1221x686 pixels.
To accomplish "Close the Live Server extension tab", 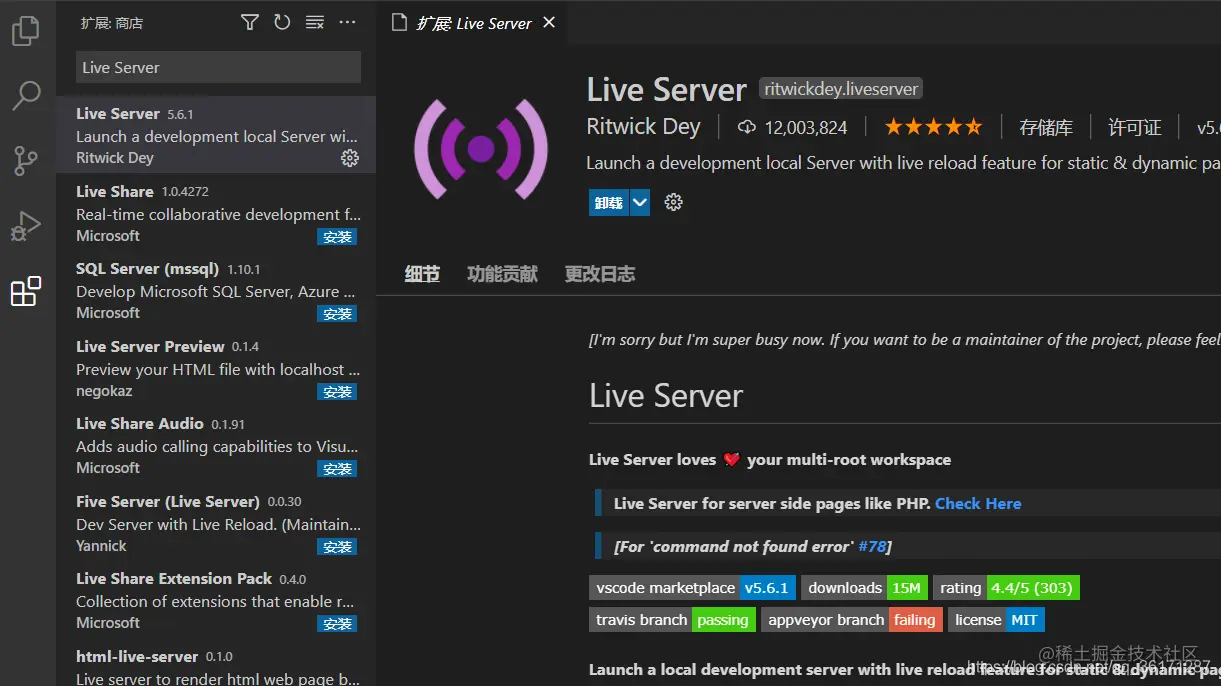I will 549,22.
